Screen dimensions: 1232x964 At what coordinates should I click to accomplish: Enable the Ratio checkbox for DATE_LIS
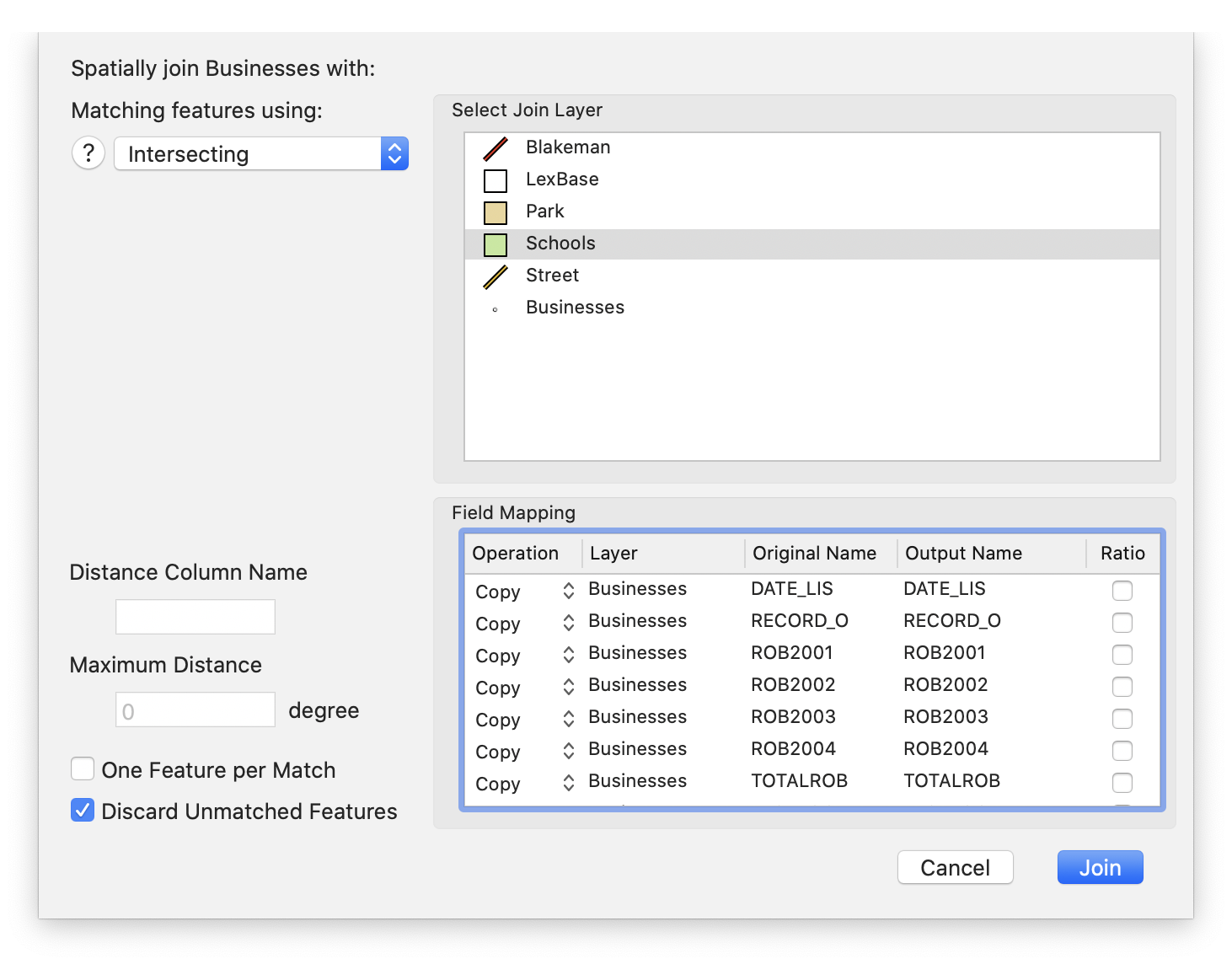(x=1122, y=591)
